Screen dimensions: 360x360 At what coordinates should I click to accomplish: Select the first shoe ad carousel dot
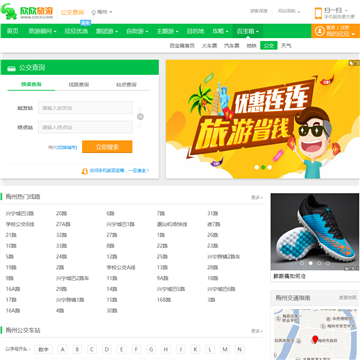(302, 263)
